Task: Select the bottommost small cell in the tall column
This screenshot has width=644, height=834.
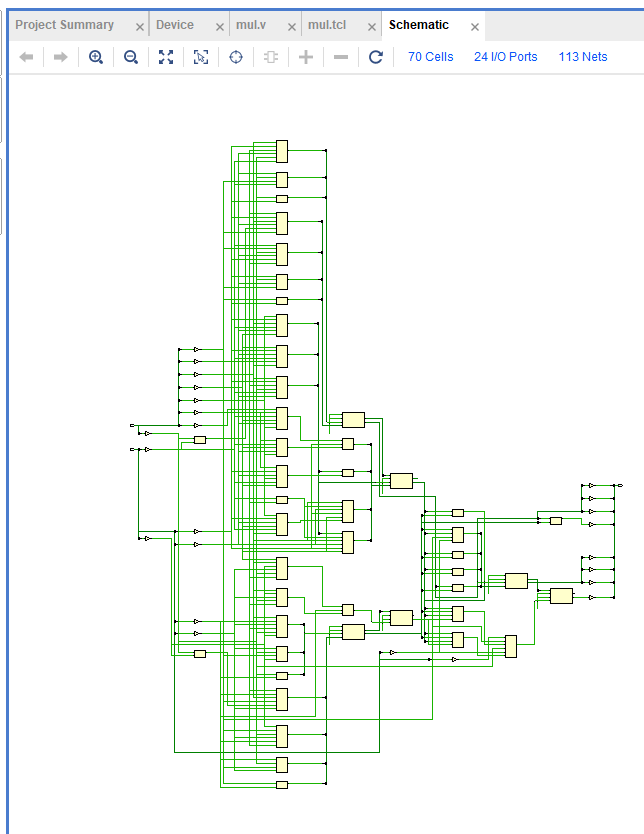Action: (x=282, y=785)
